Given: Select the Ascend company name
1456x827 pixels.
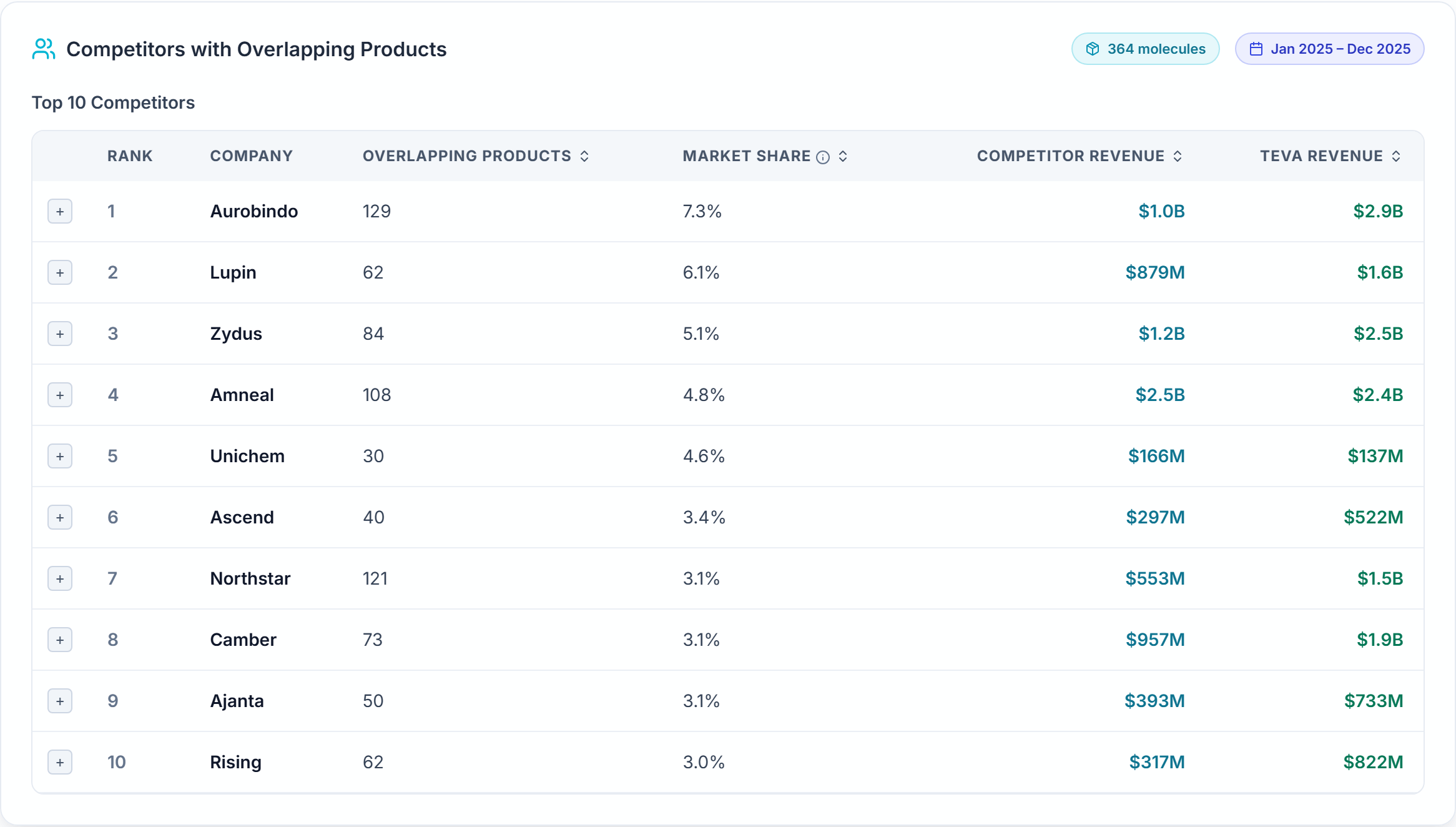Looking at the screenshot, I should pyautogui.click(x=242, y=517).
